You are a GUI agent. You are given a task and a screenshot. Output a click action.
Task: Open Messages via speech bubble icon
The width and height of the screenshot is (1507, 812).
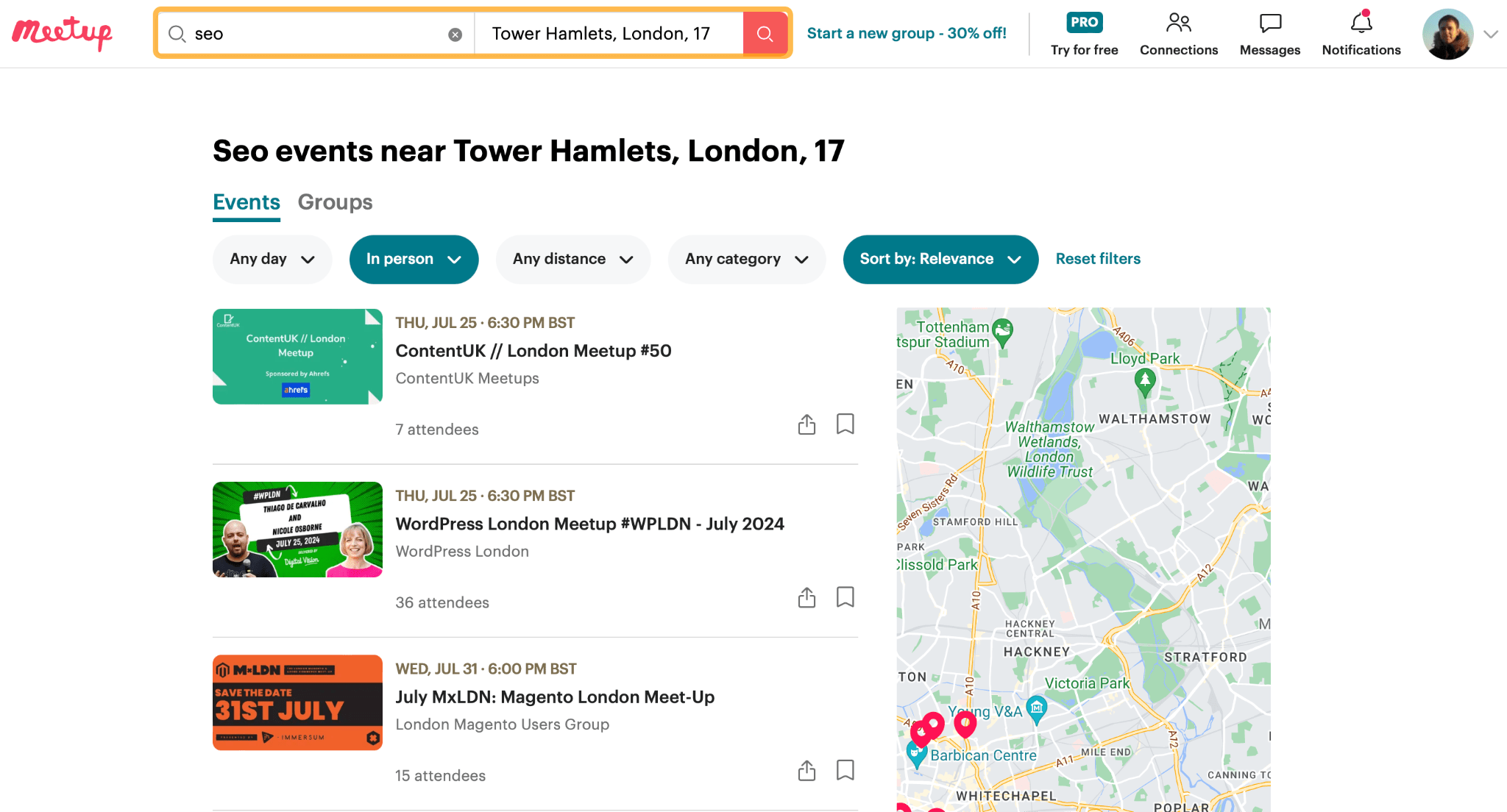pos(1269,23)
